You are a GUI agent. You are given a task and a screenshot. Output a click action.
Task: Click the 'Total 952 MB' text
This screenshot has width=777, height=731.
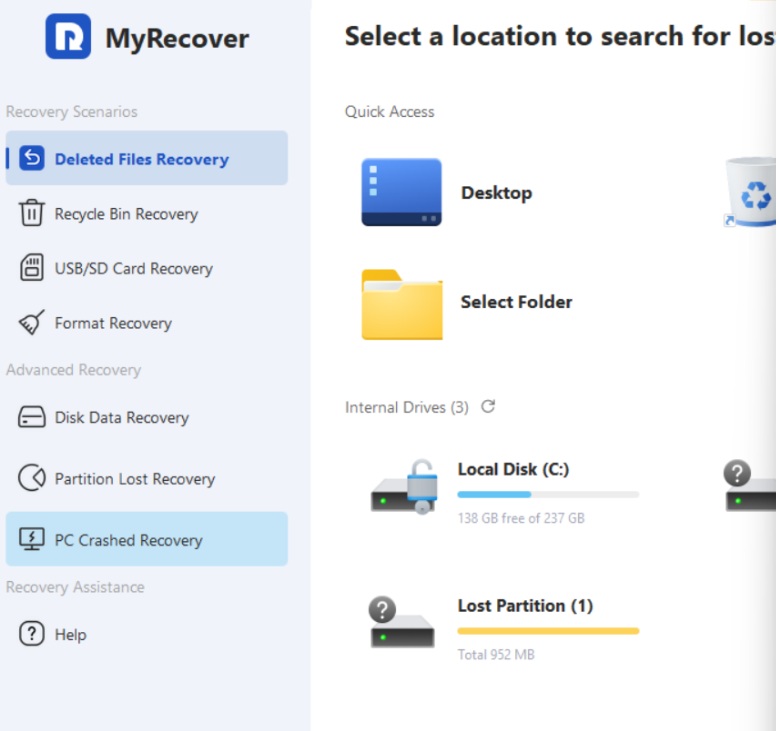point(496,654)
